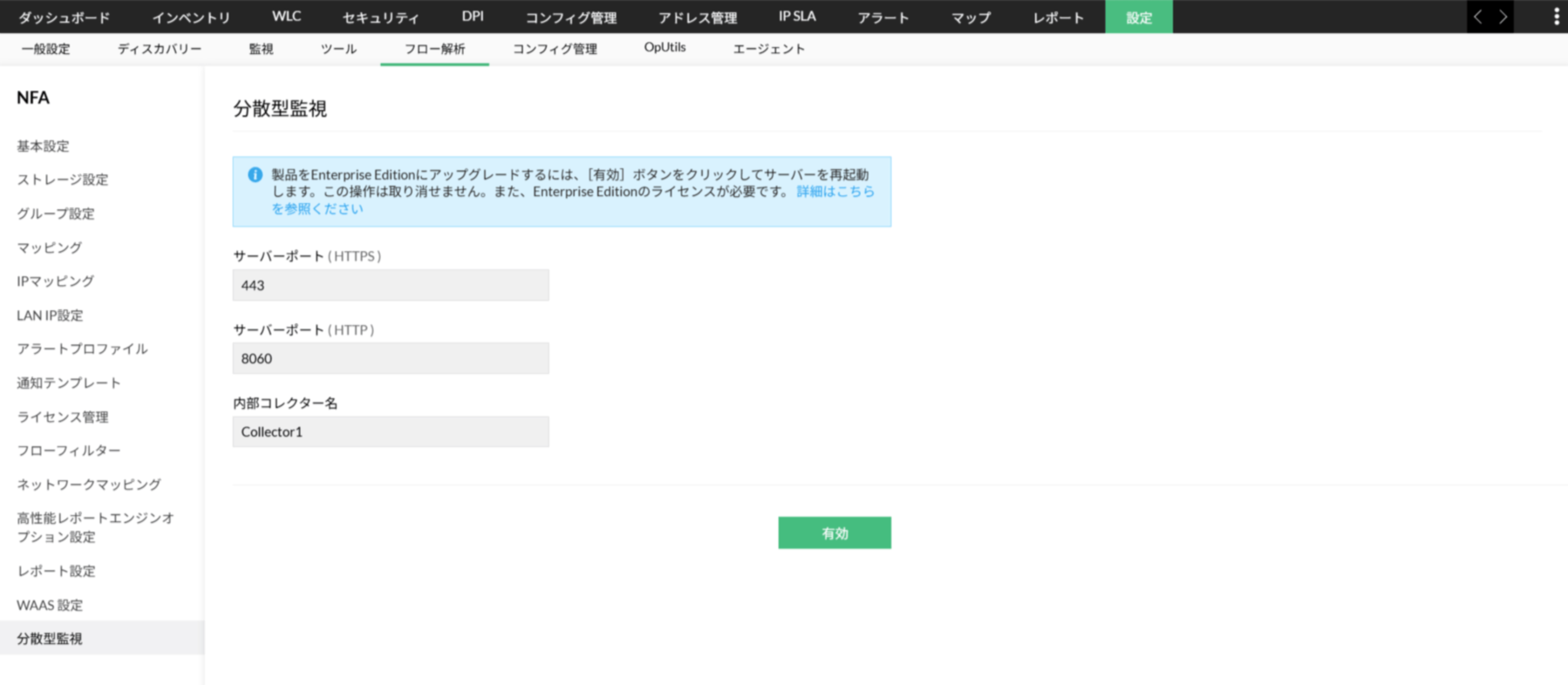Click the HTTP server port field
The image size is (1568, 685).
click(x=391, y=358)
